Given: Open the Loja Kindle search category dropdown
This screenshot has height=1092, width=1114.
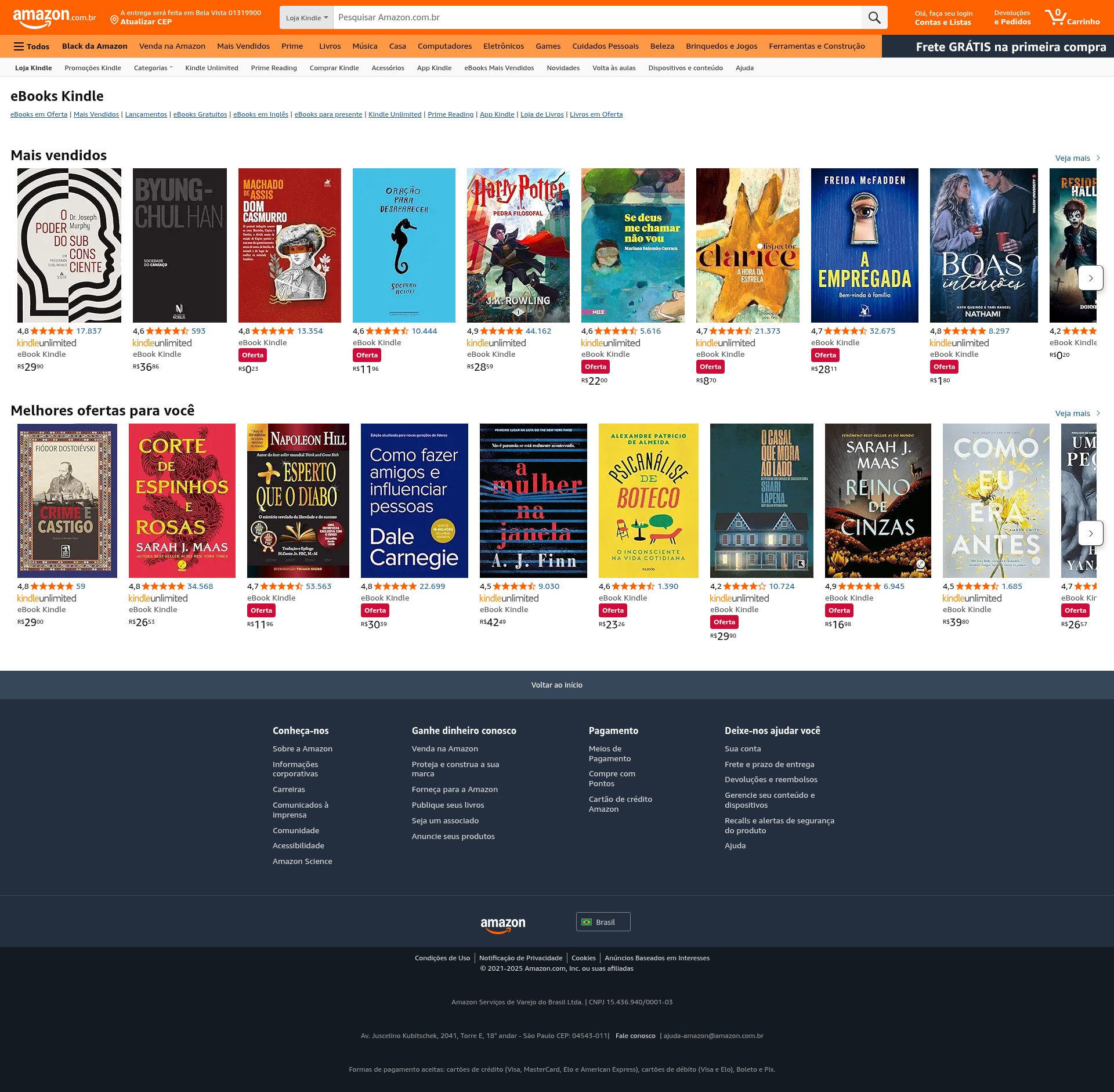Looking at the screenshot, I should click(x=306, y=17).
